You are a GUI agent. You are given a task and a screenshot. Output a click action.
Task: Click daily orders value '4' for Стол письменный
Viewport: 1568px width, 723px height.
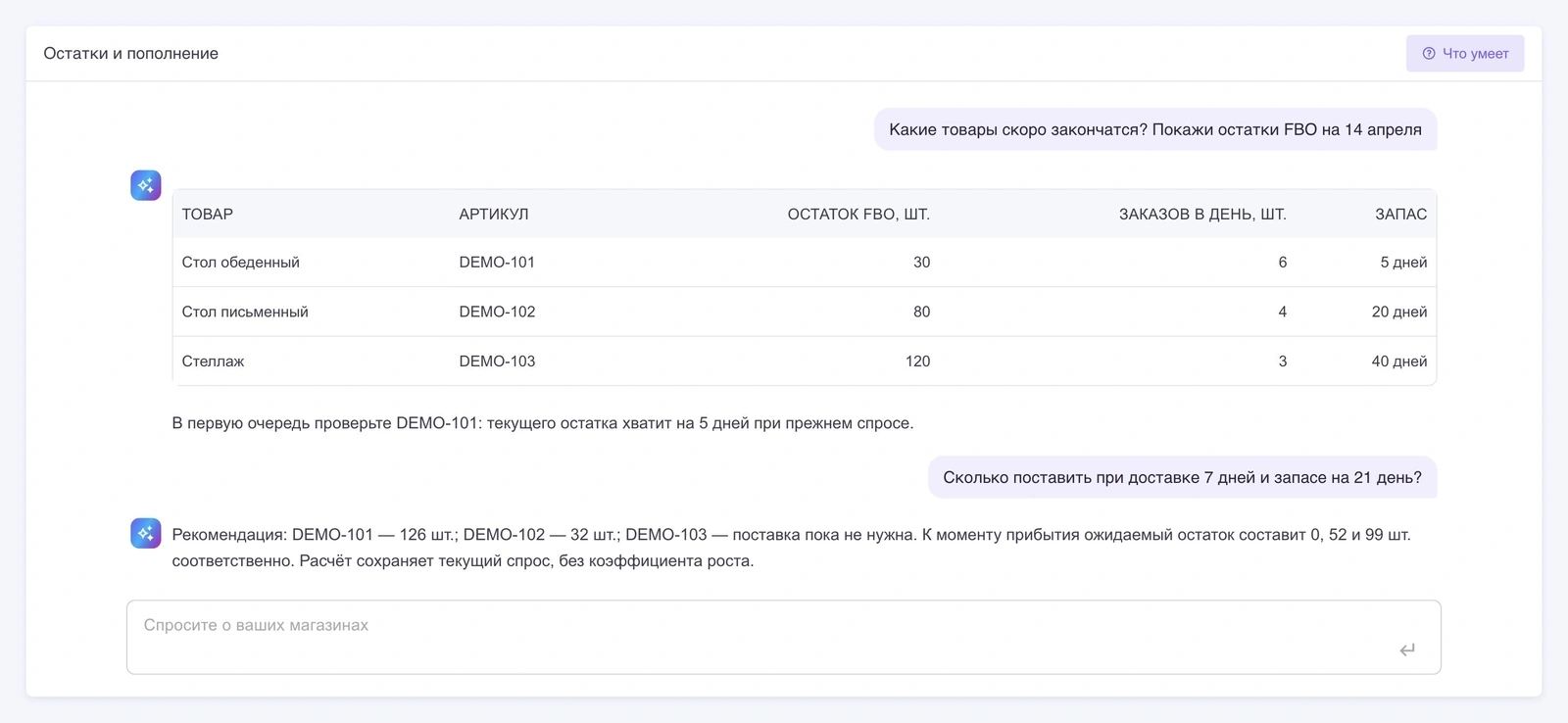pos(1282,312)
